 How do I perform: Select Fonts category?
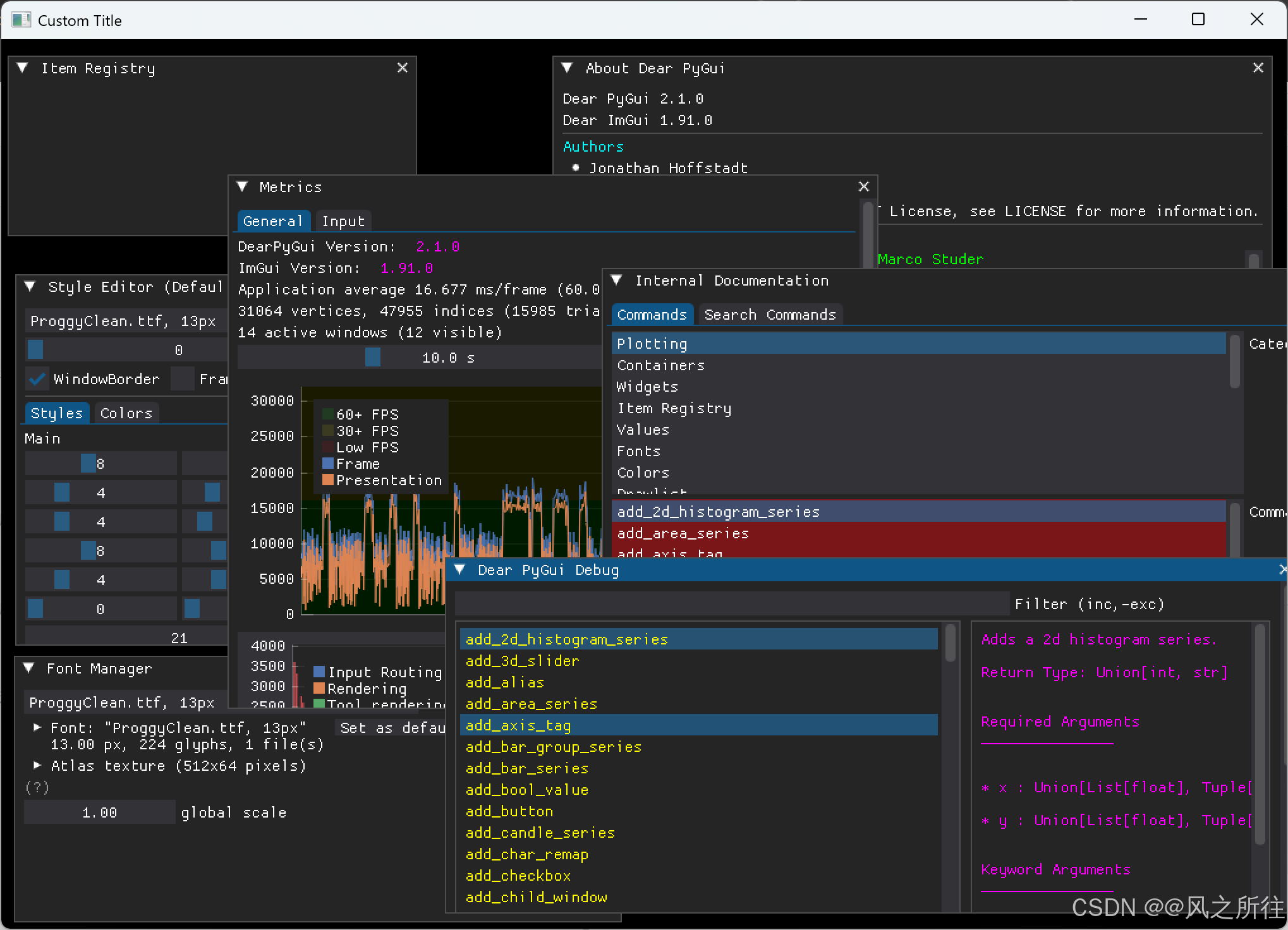click(919, 451)
